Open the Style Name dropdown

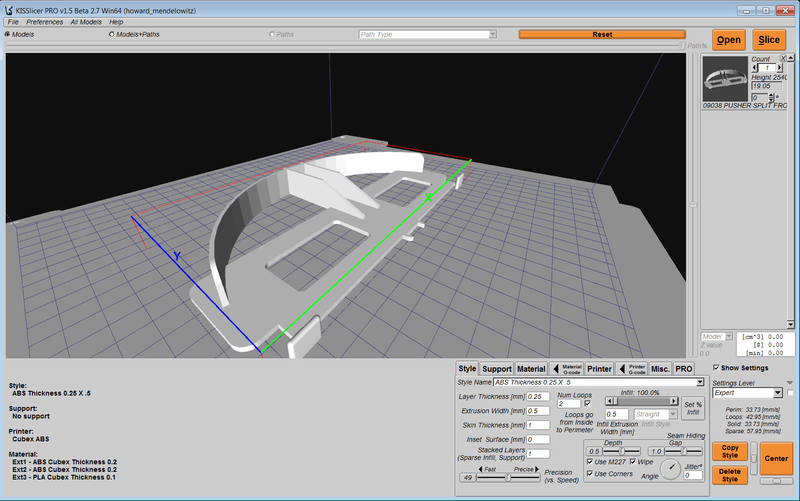pos(599,382)
